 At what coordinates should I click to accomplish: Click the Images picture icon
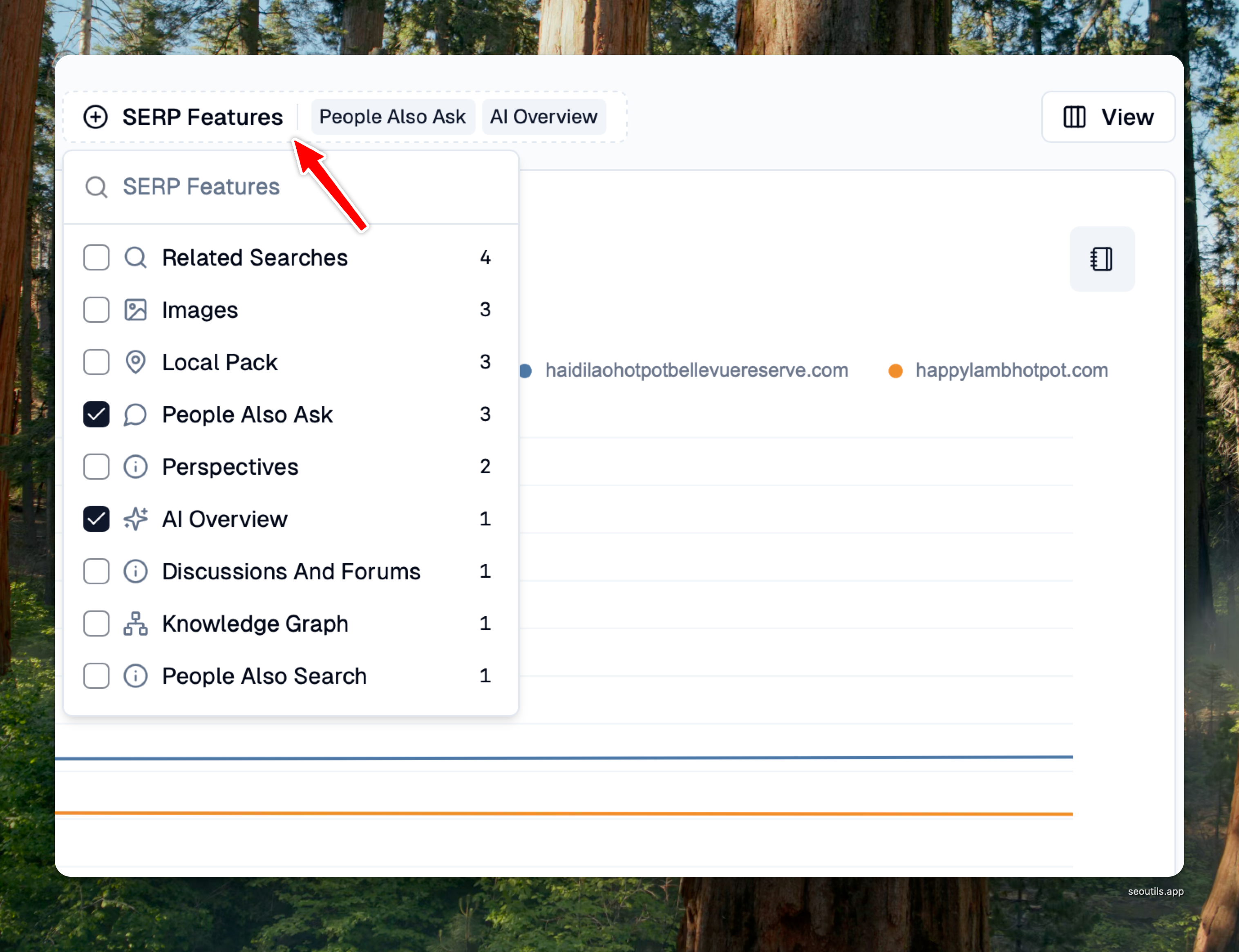point(135,310)
